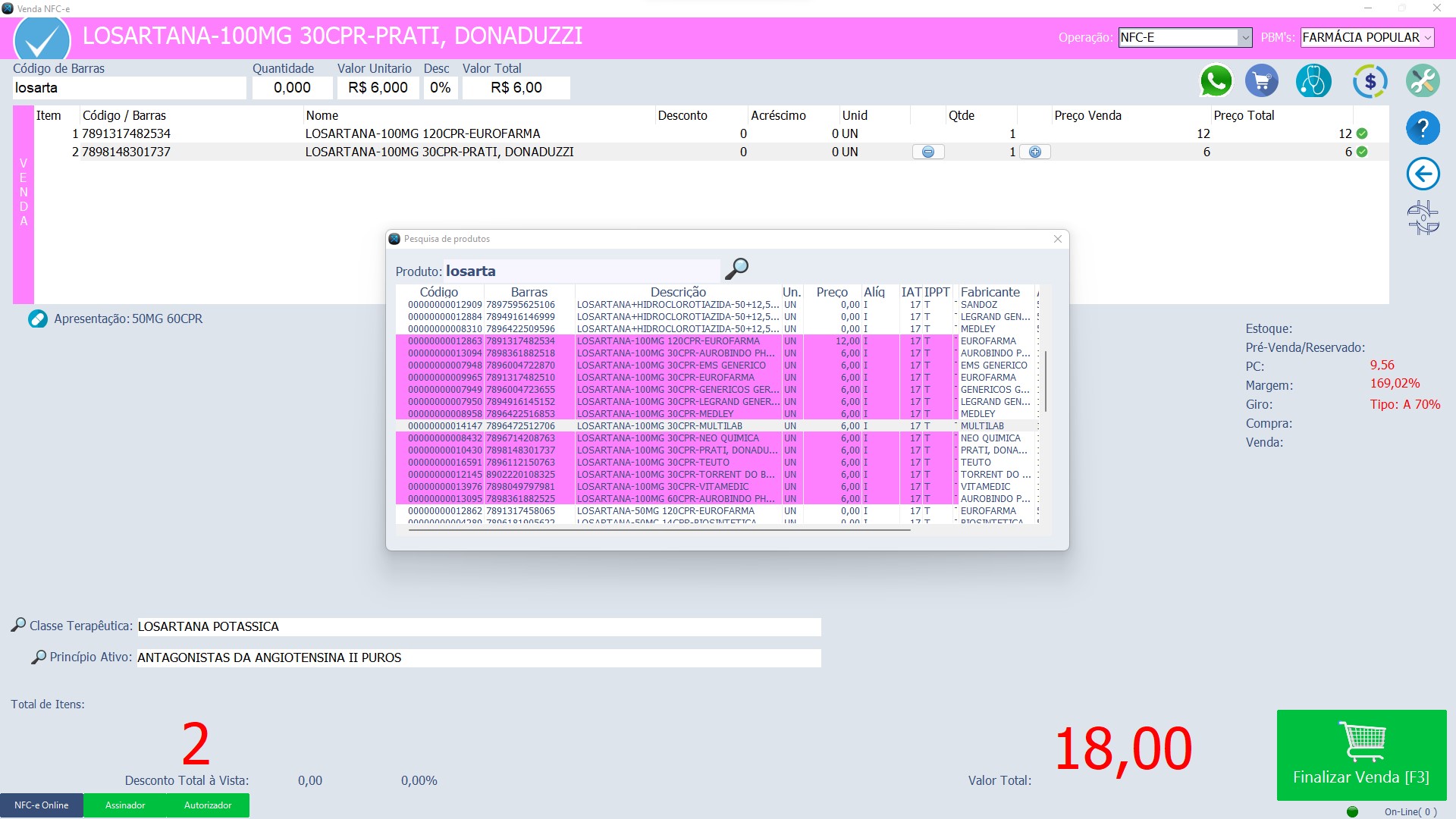Screen dimensions: 1456x819
Task: Click the NFC-e Online status tab
Action: (x=42, y=805)
